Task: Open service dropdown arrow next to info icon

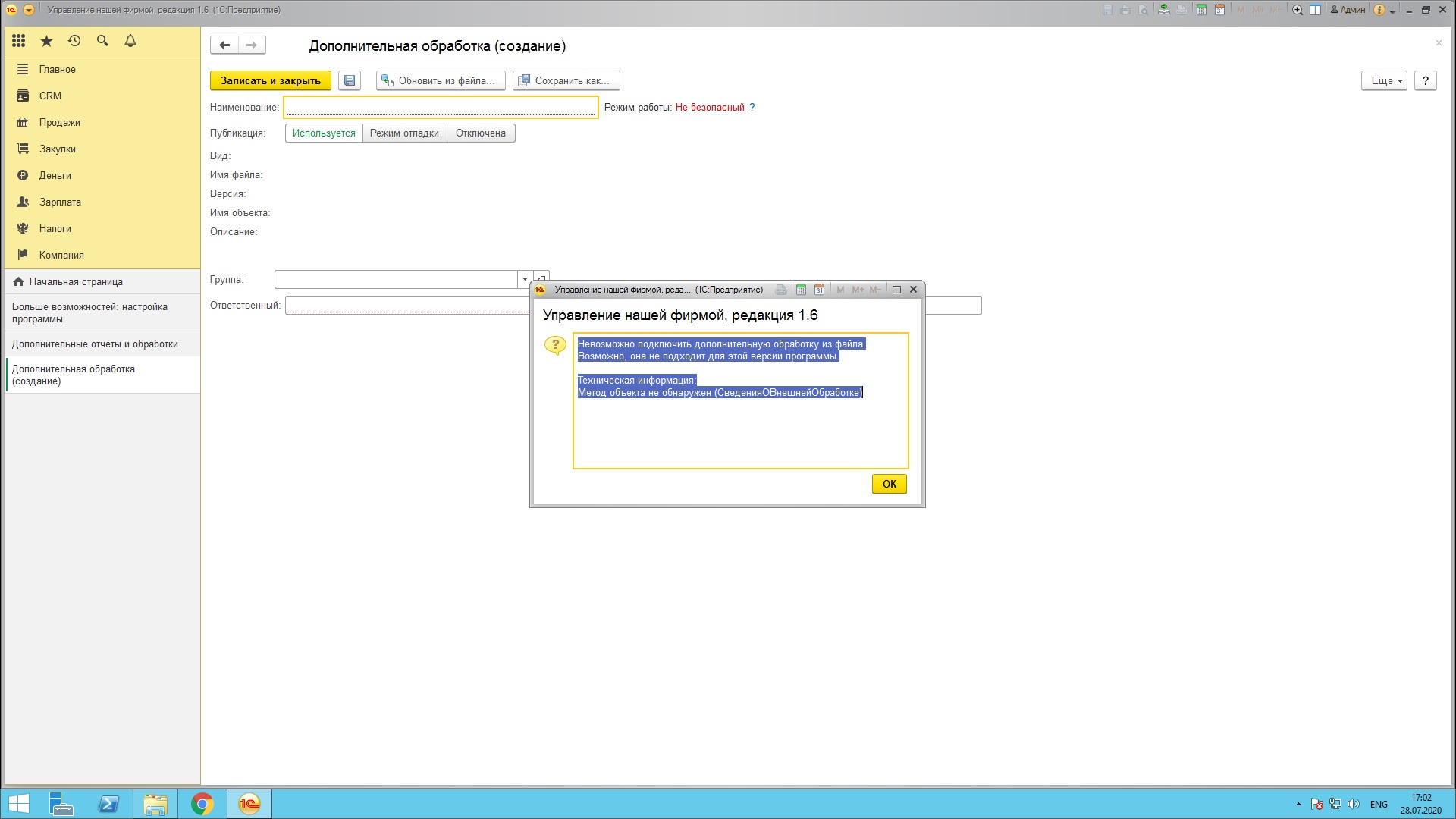Action: [1392, 11]
